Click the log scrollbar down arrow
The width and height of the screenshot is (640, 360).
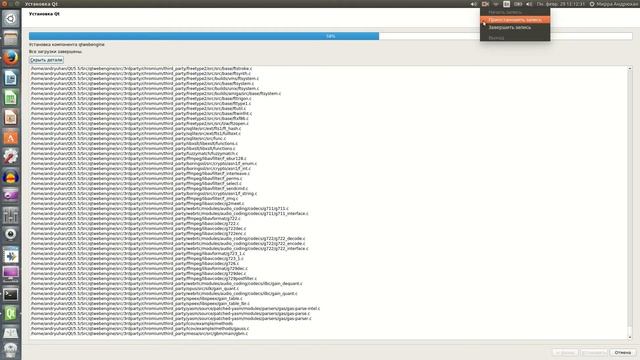tap(629, 337)
